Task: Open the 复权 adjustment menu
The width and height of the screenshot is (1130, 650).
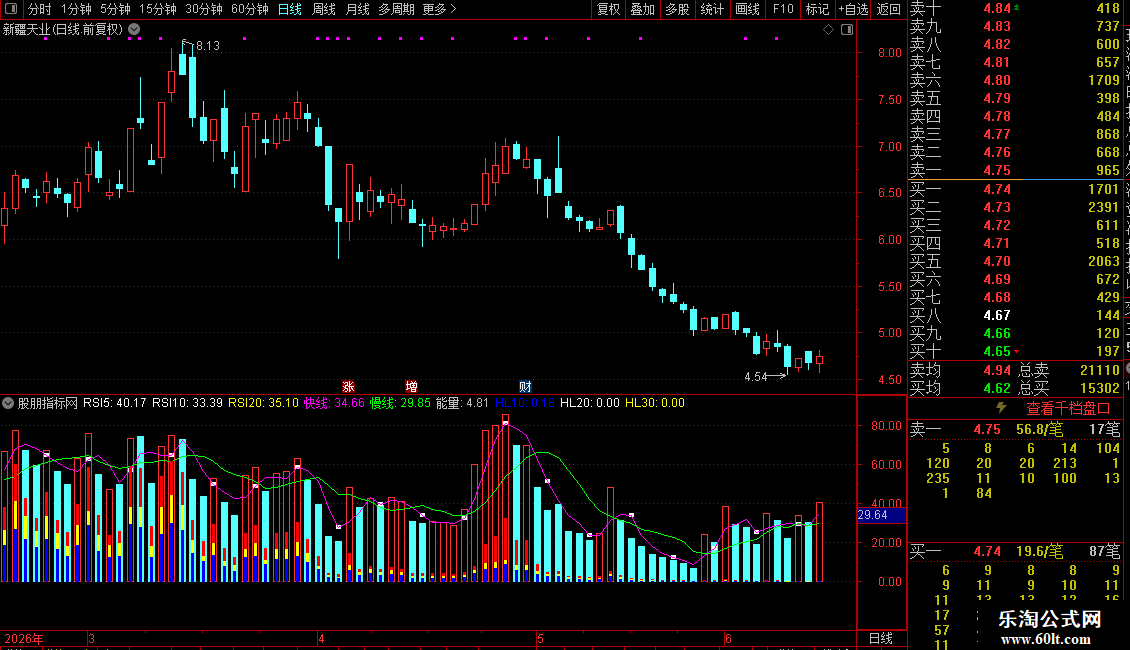Action: pyautogui.click(x=608, y=9)
